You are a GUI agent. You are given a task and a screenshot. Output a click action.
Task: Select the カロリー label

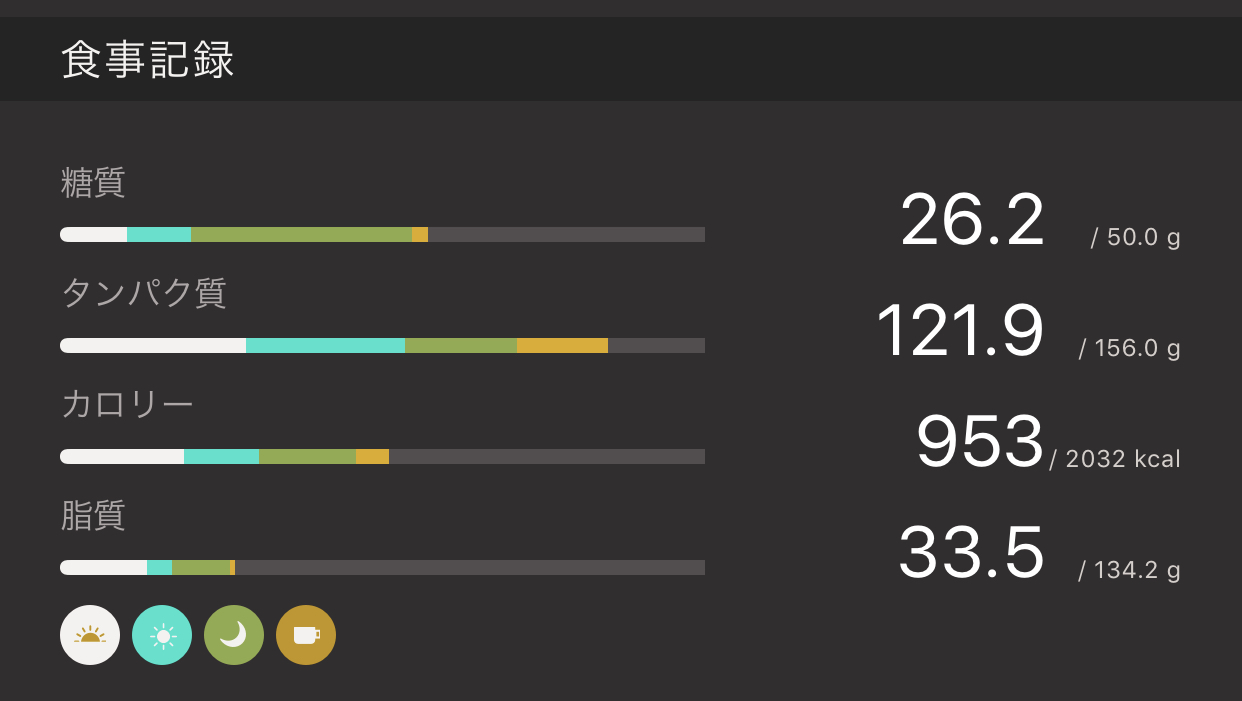coord(127,404)
